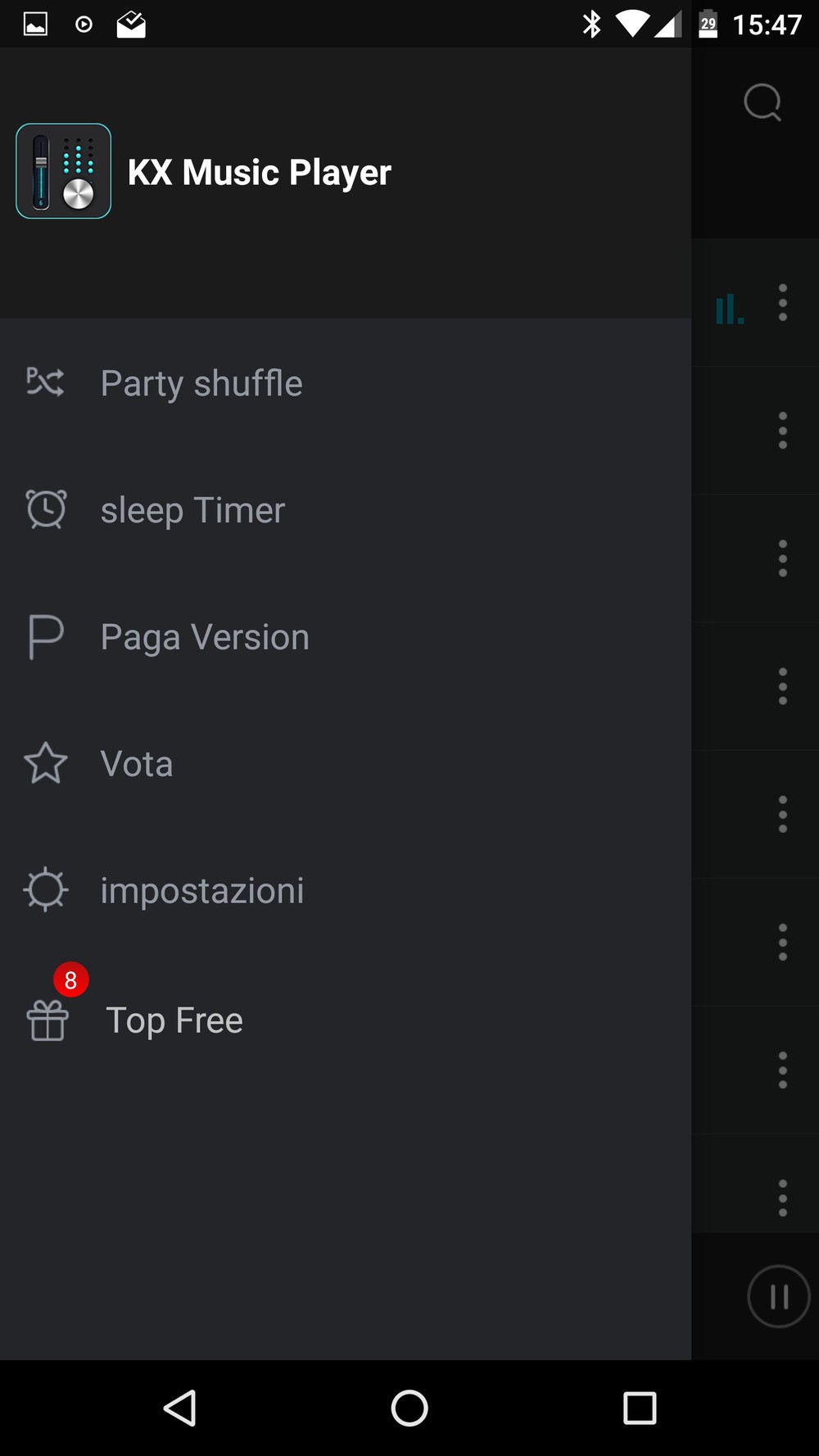Tap the KX Music Player title
This screenshot has height=1456, width=819.
pyautogui.click(x=260, y=173)
